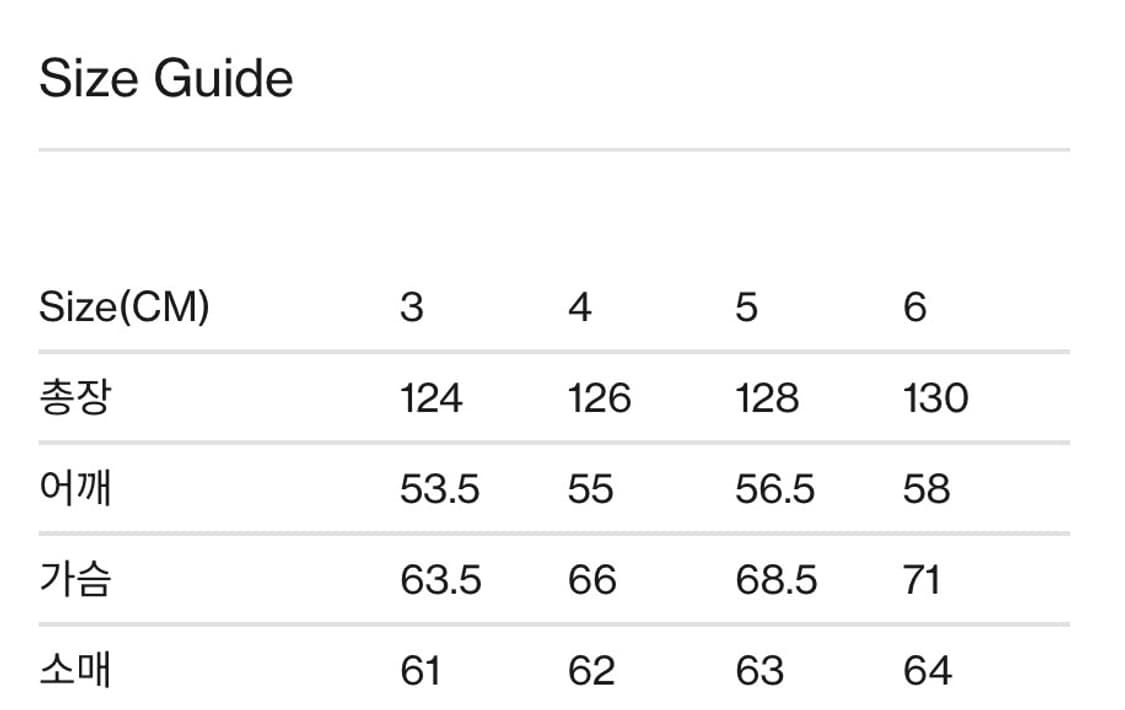The image size is (1125, 710).
Task: Click the 130 total length value
Action: point(935,398)
